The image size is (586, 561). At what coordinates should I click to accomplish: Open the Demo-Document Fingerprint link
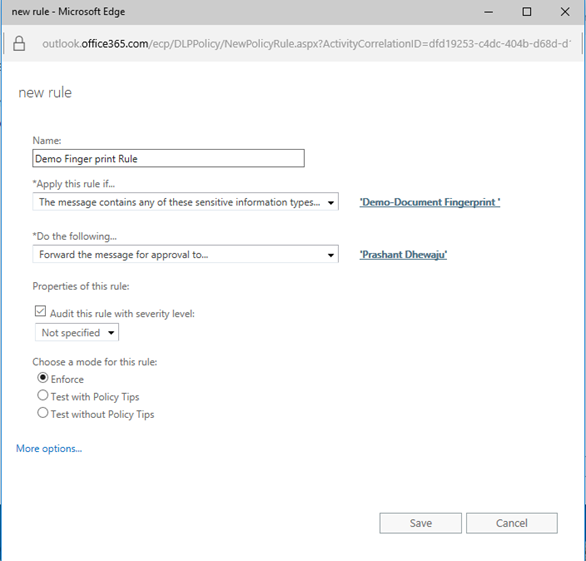point(430,202)
